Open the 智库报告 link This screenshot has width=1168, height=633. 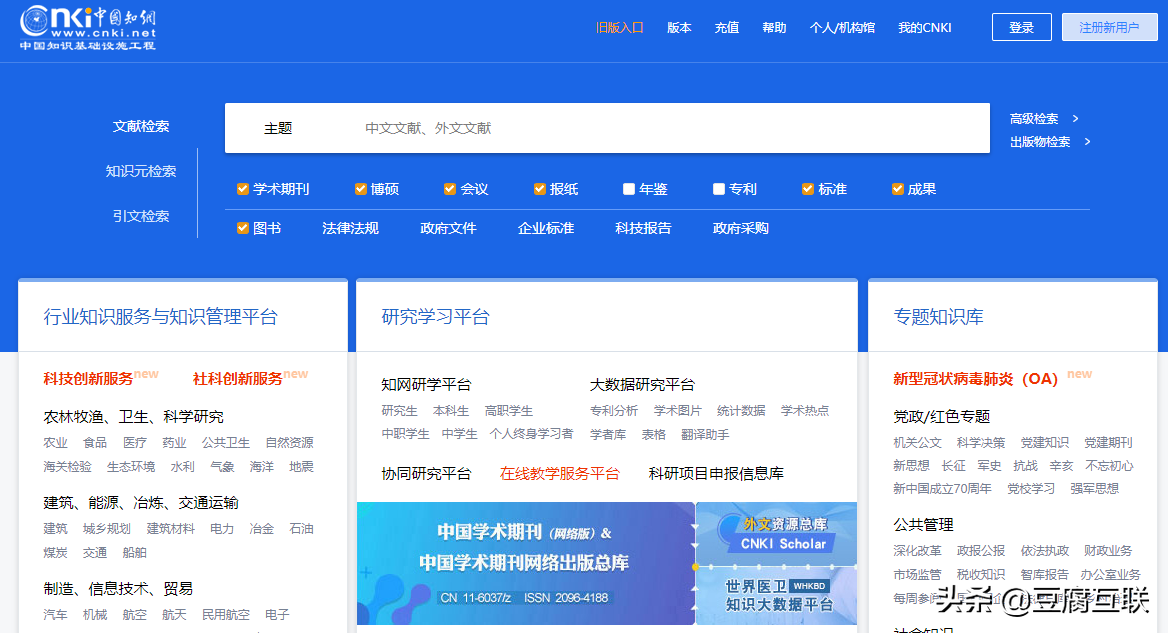click(x=1044, y=575)
